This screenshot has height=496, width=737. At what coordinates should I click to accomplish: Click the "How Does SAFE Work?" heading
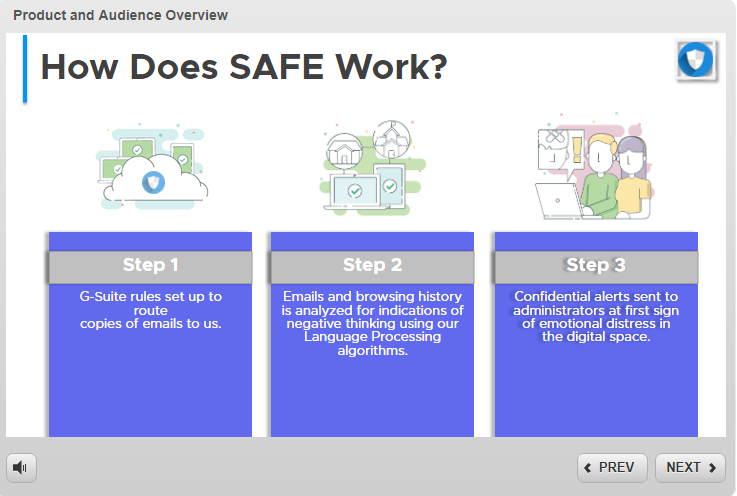point(243,67)
